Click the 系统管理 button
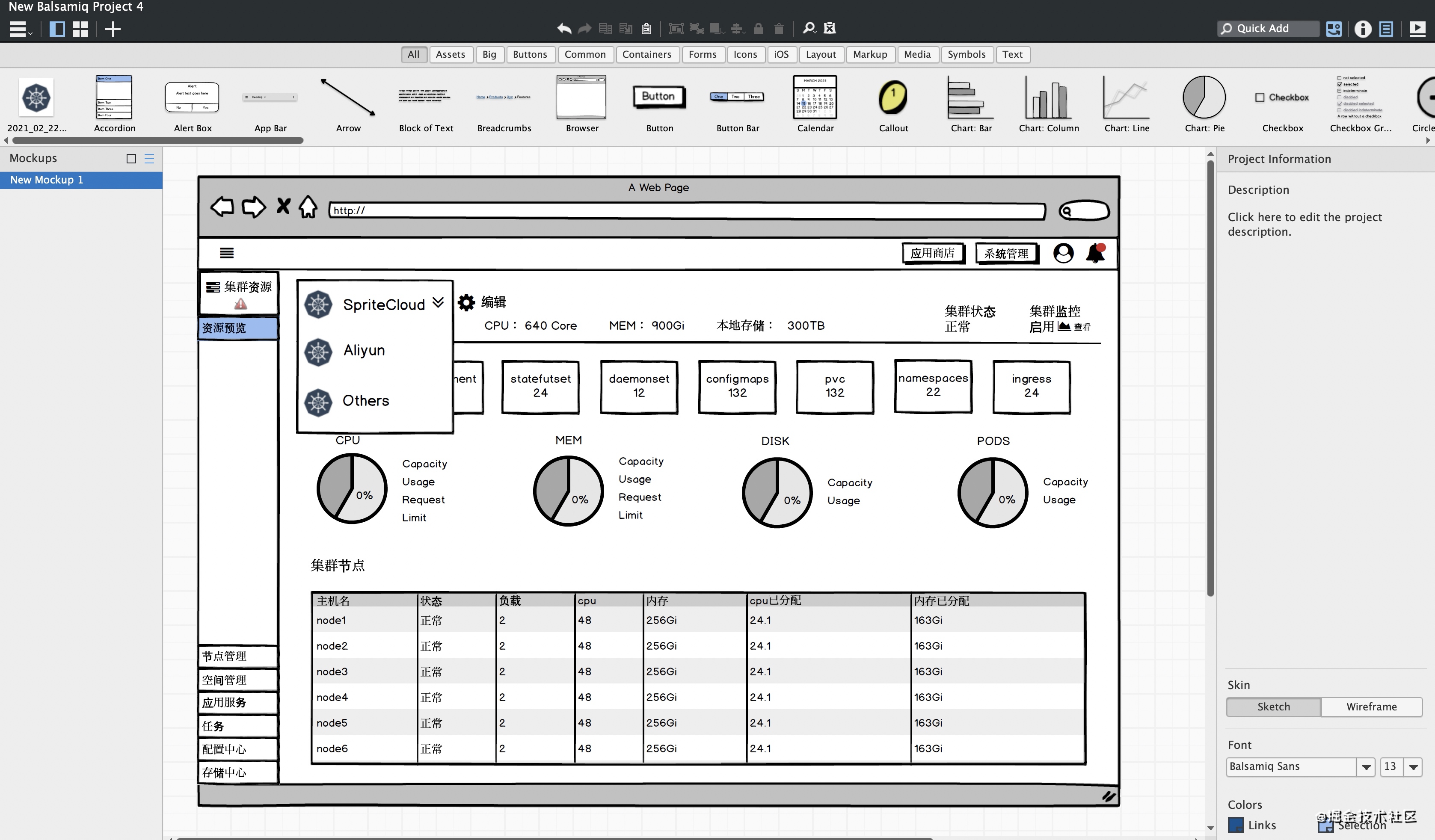This screenshot has height=840, width=1435. [1006, 253]
